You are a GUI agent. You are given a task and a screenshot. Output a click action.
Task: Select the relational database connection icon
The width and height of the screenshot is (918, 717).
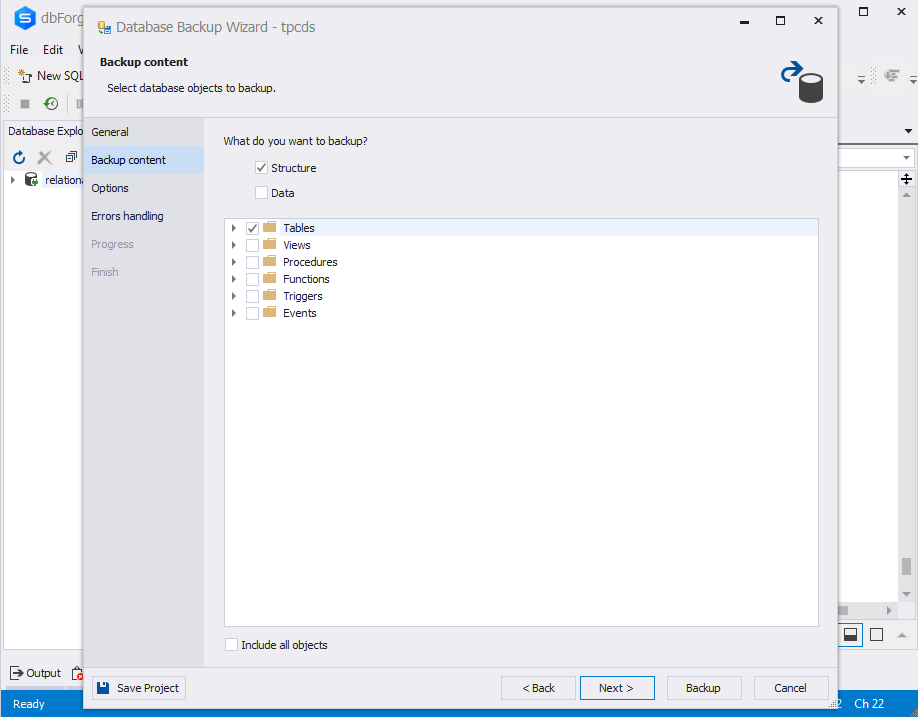point(31,179)
